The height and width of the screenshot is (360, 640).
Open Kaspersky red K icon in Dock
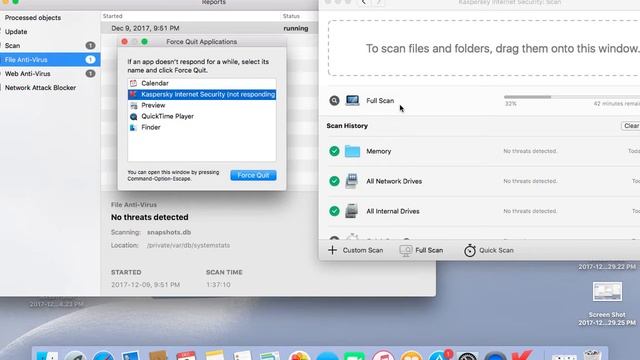click(522, 355)
